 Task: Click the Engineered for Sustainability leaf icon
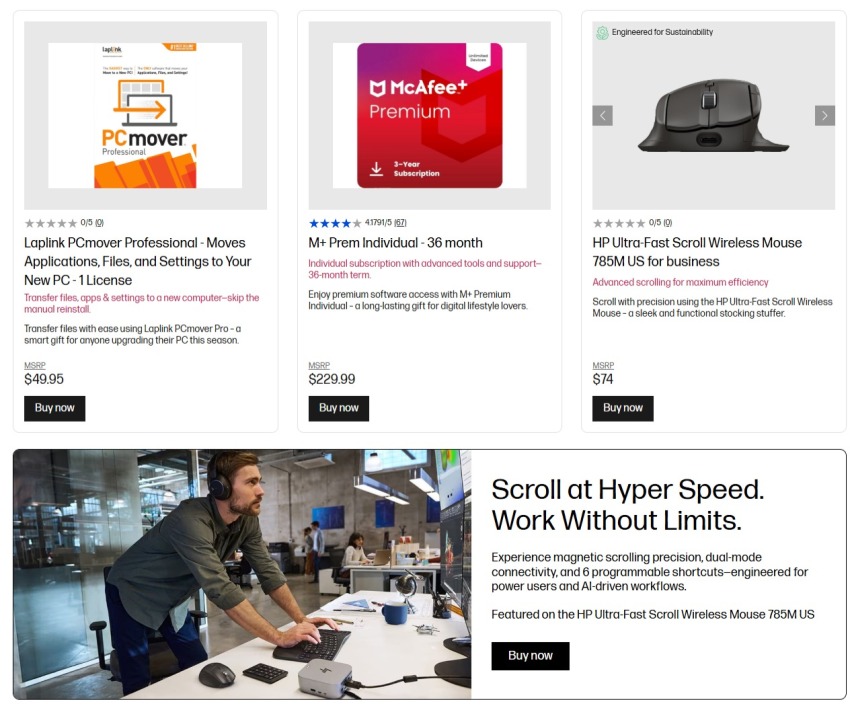click(602, 33)
